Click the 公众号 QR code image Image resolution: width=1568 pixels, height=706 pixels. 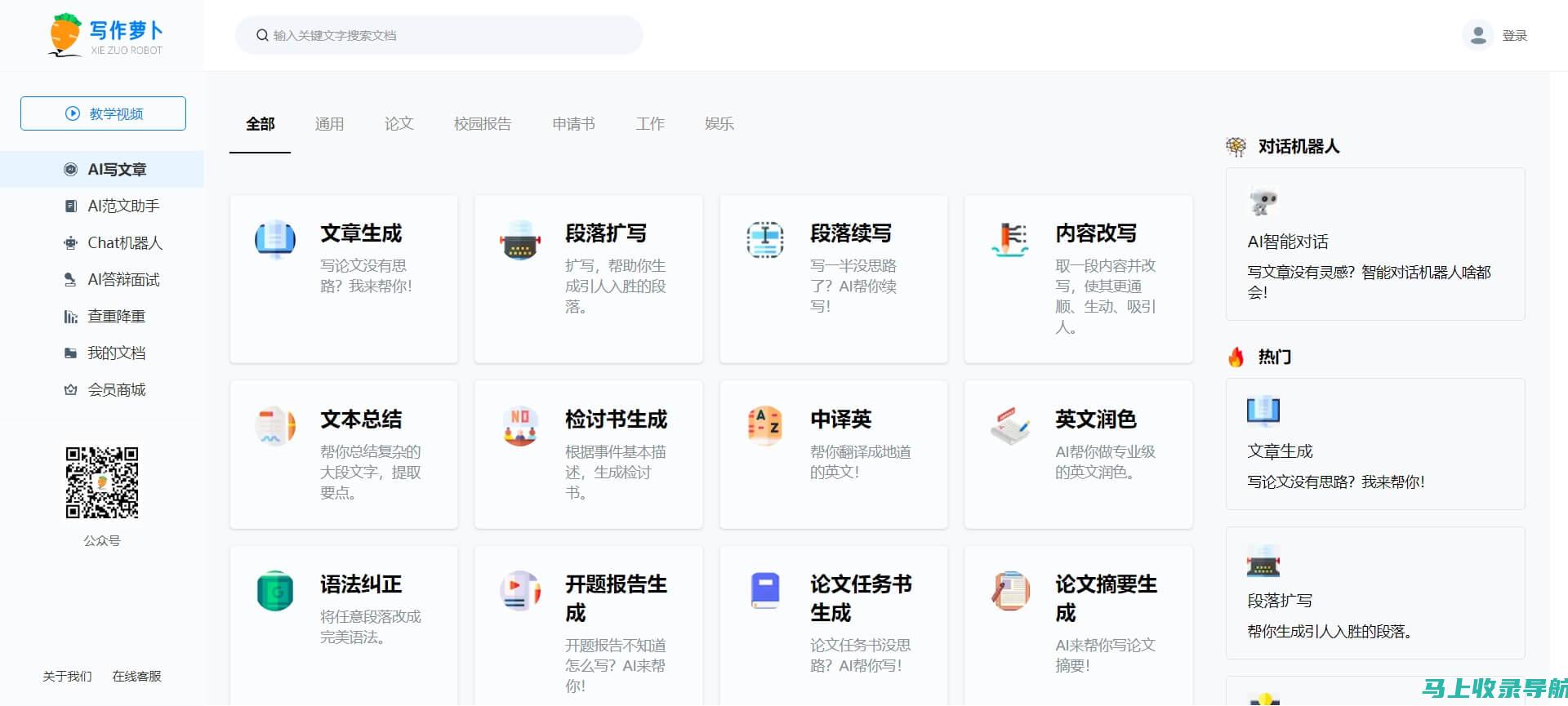[102, 482]
